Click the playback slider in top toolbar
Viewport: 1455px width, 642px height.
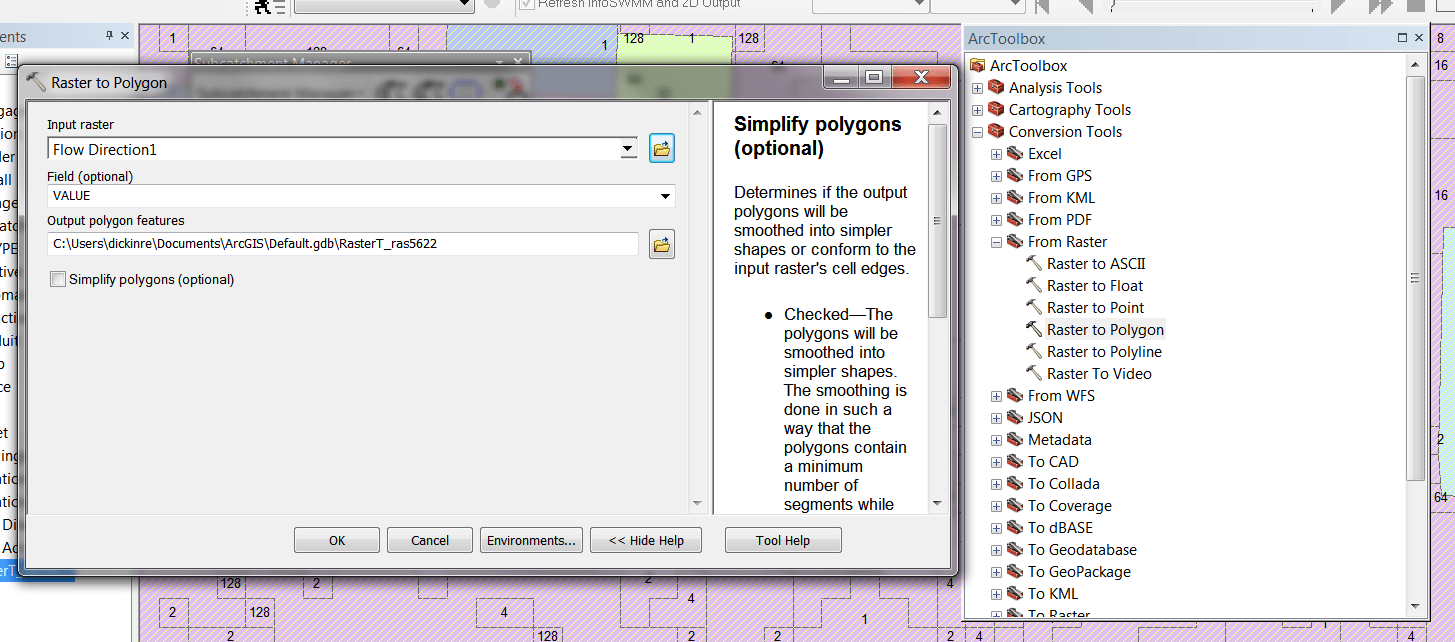click(1210, 6)
